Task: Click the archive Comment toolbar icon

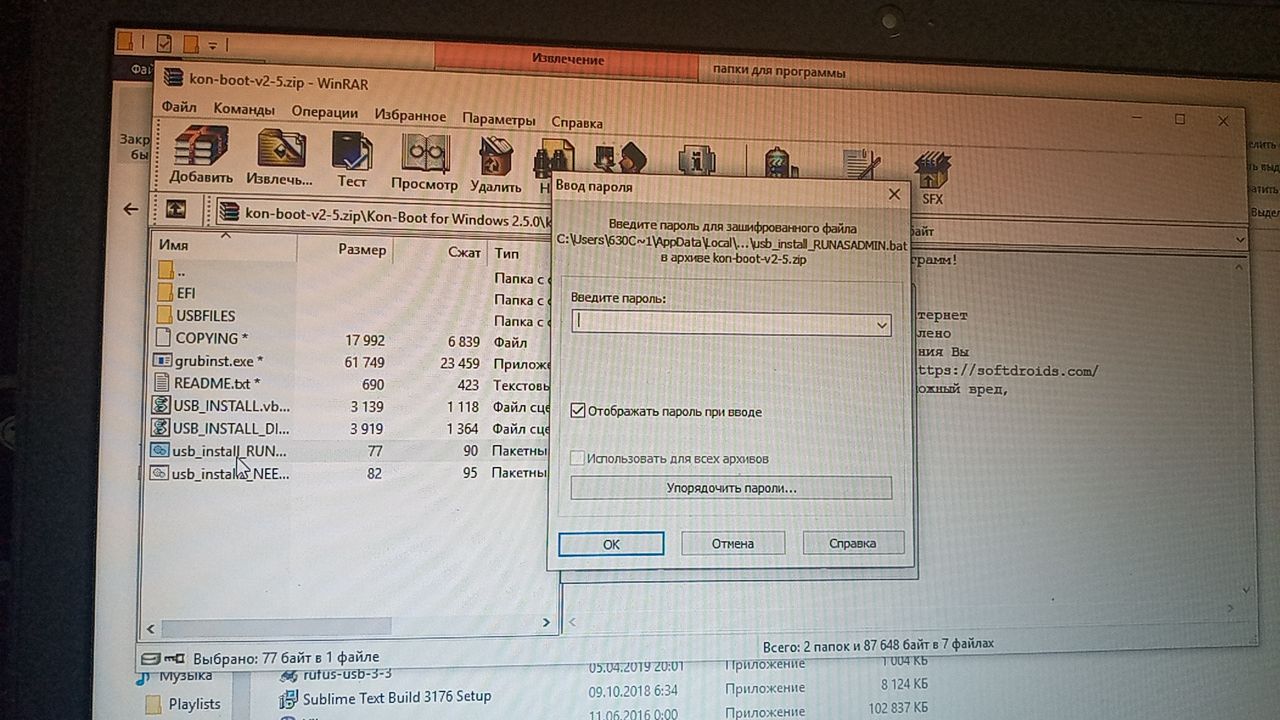Action: pos(859,167)
